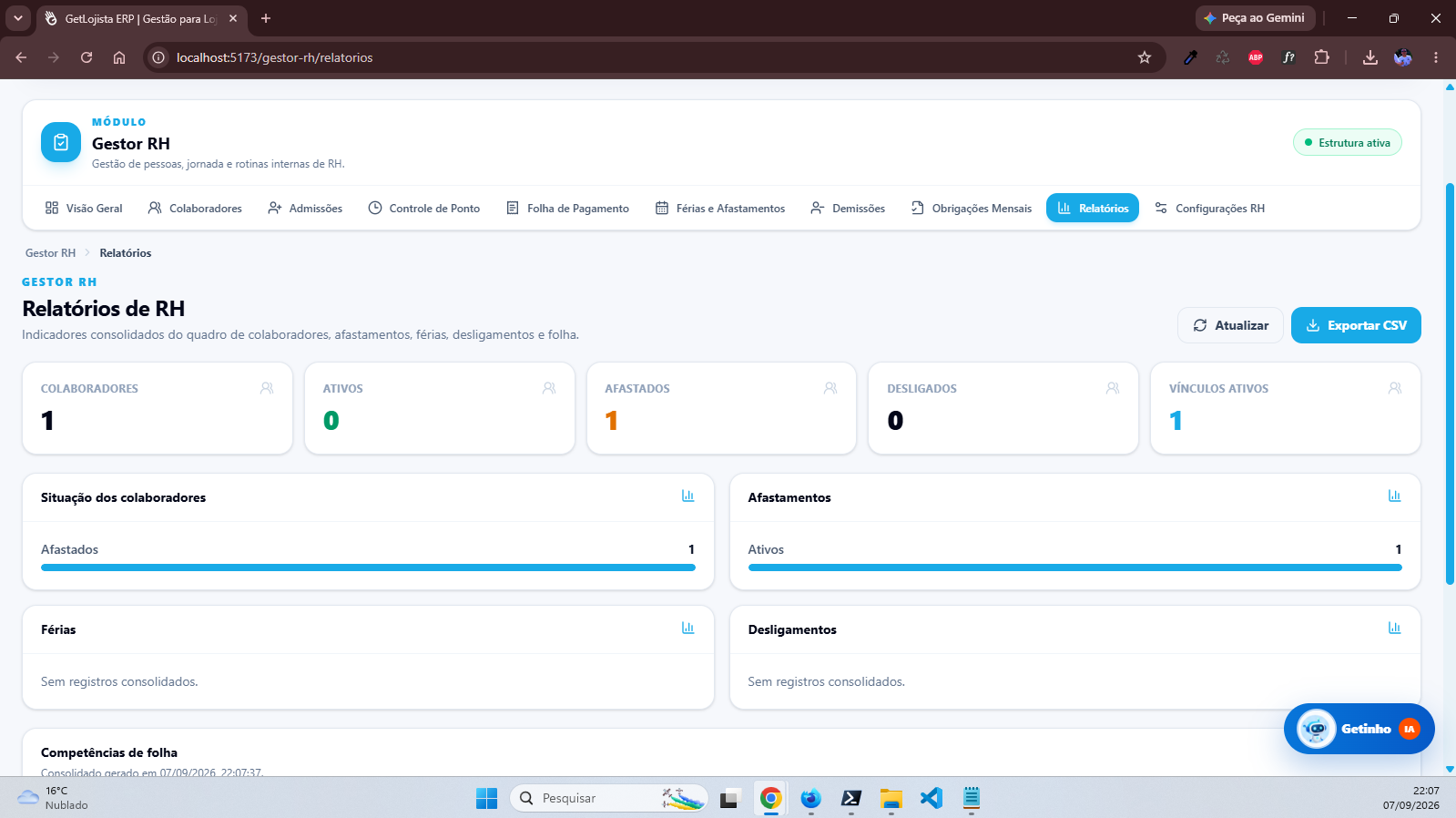Open the browser extensions puzzle icon

pyautogui.click(x=1321, y=57)
